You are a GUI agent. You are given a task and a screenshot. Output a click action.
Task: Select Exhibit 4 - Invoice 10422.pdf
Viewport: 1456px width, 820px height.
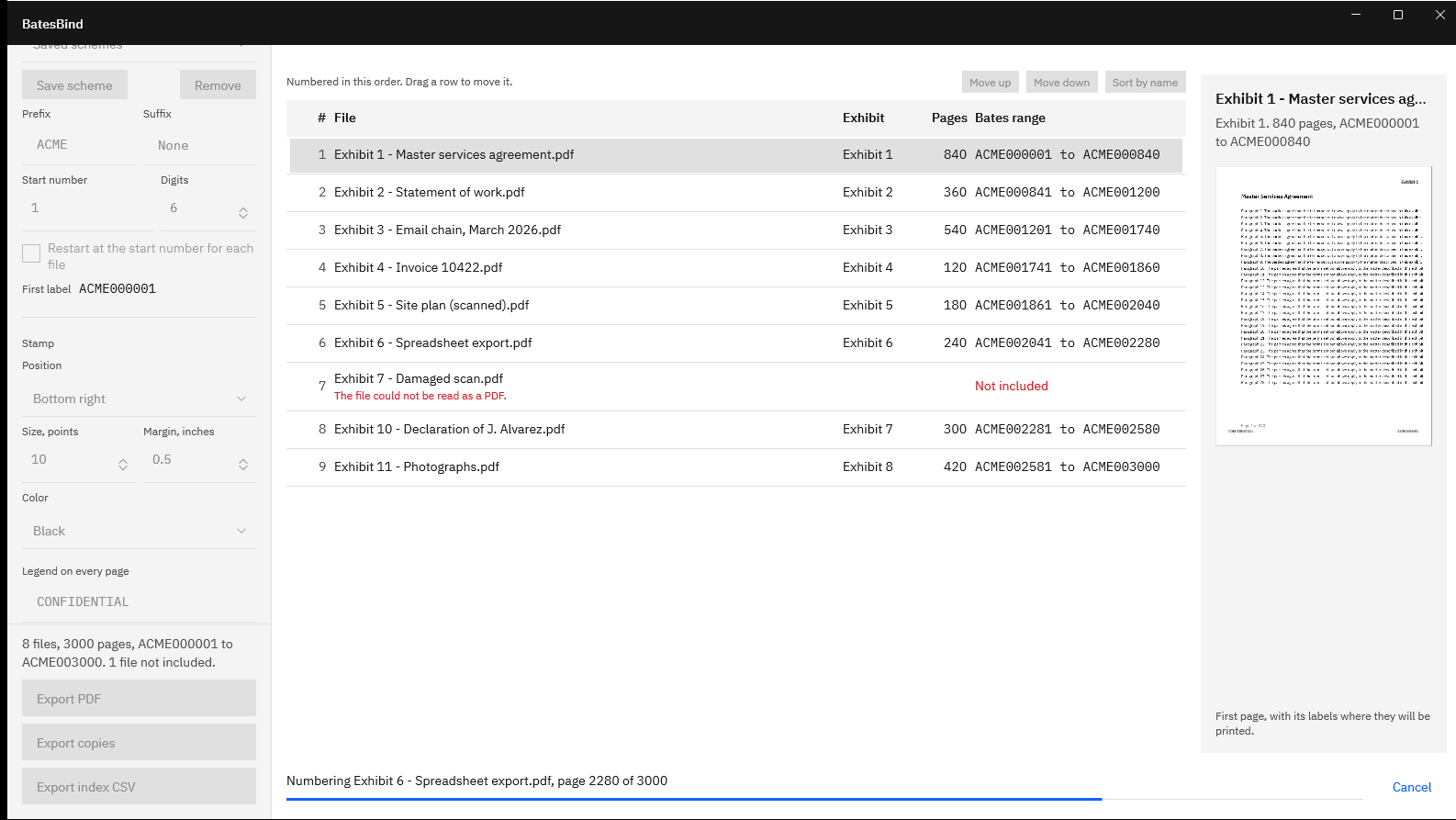click(x=736, y=267)
